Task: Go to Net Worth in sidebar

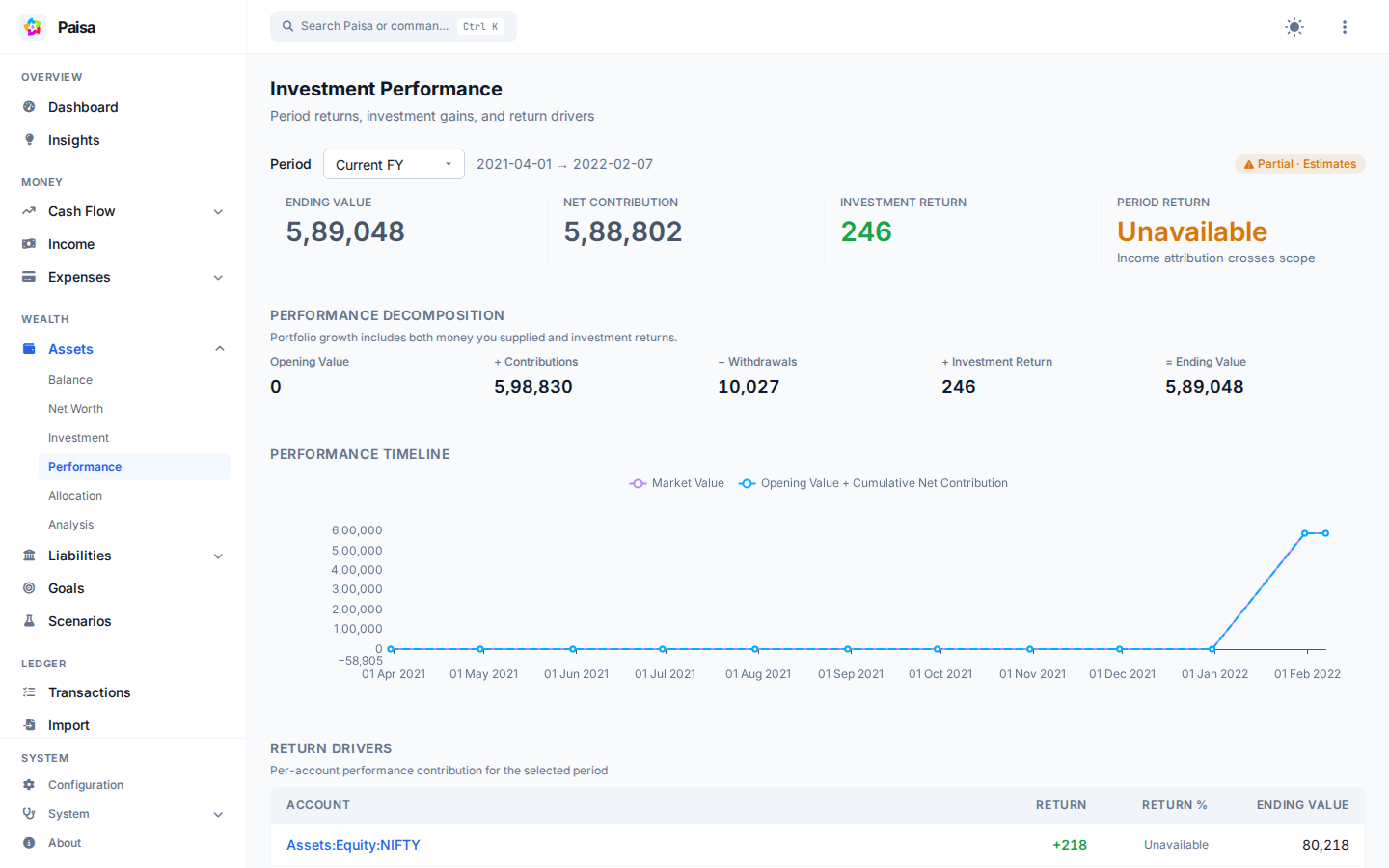Action: pyautogui.click(x=75, y=409)
